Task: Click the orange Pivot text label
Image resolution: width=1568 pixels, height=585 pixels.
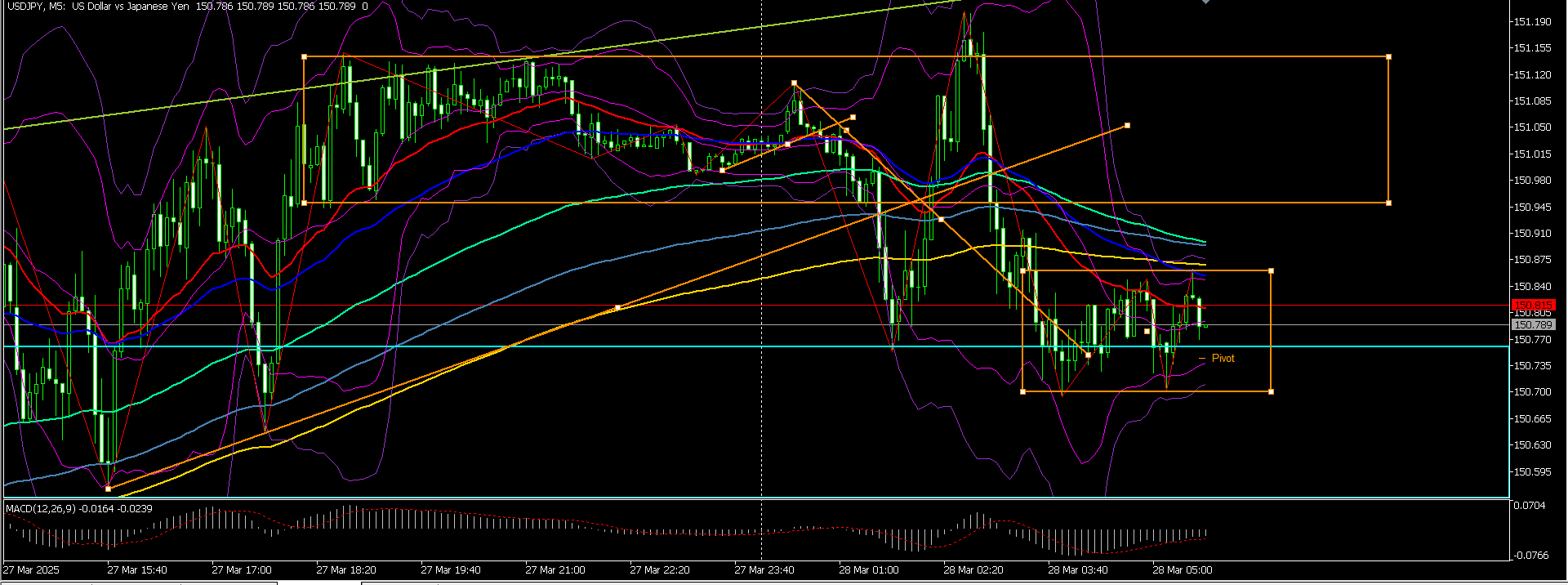Action: 1223,359
